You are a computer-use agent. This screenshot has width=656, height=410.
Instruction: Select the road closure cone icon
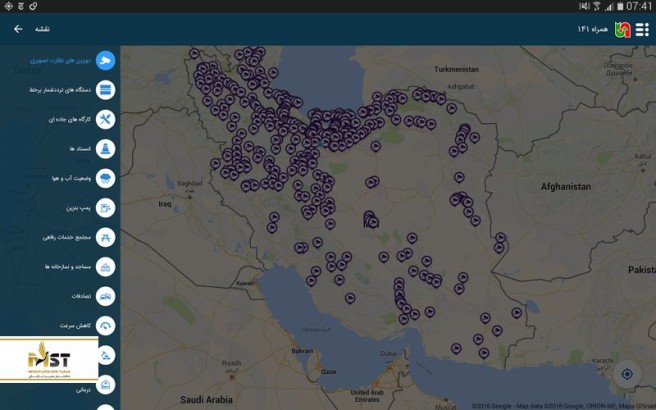tap(105, 149)
